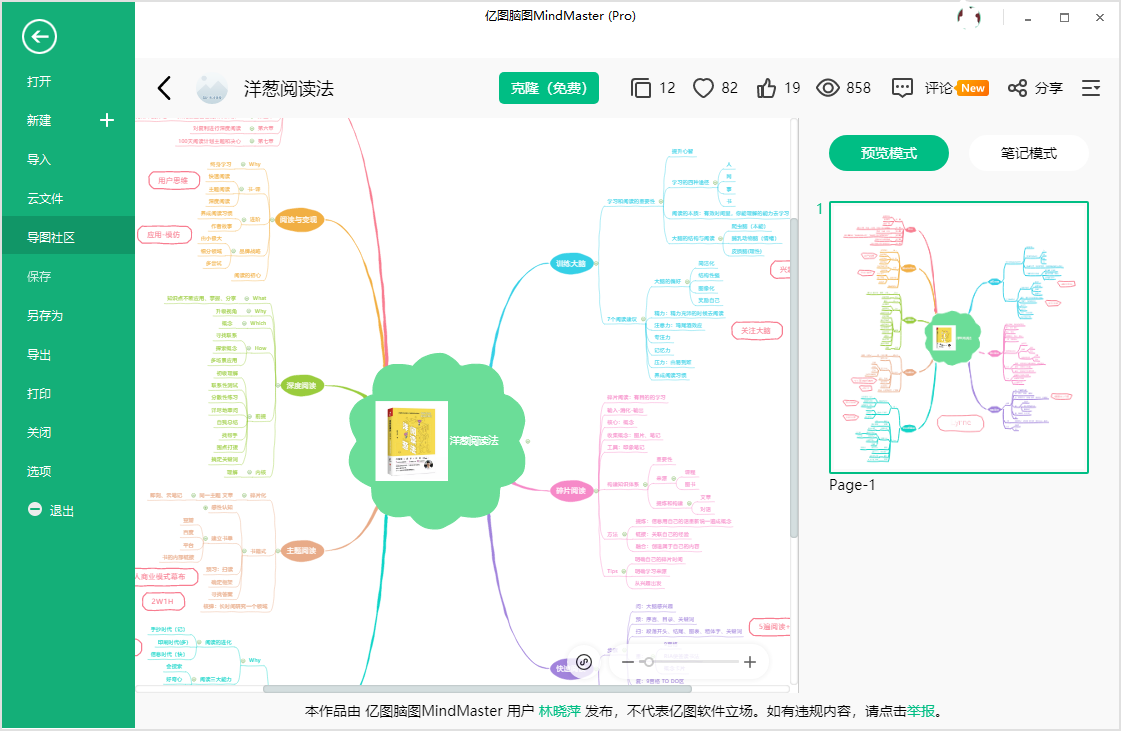Select the 用户思维 callout
This screenshot has width=1121, height=731.
[x=174, y=180]
